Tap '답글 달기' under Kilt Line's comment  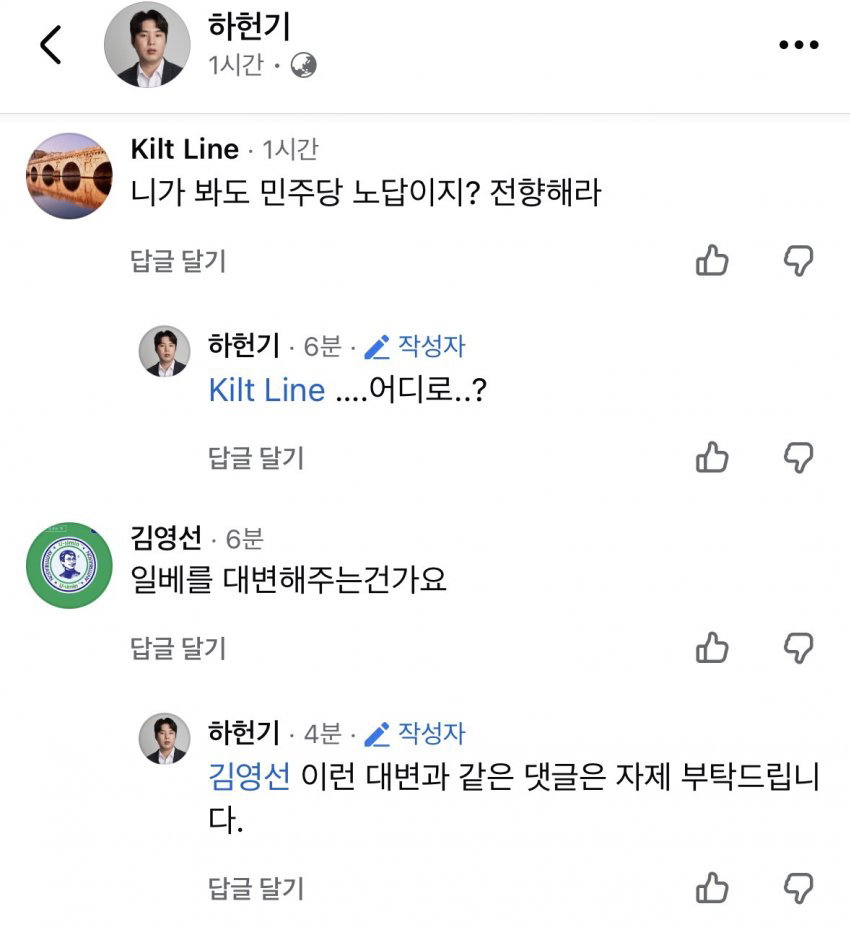[178, 261]
